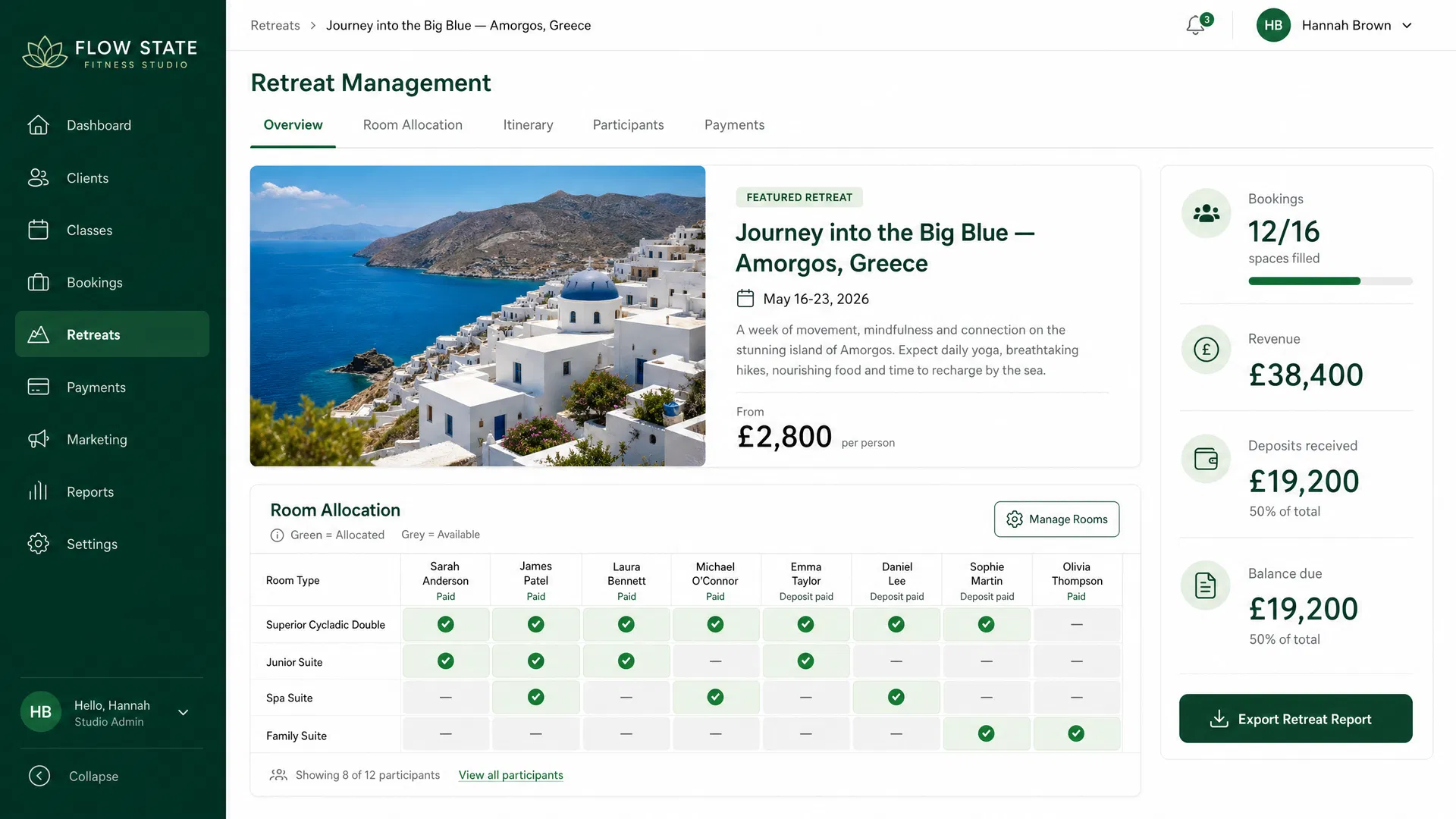Allocate Sarah Anderson to Spa Suite

coord(446,697)
